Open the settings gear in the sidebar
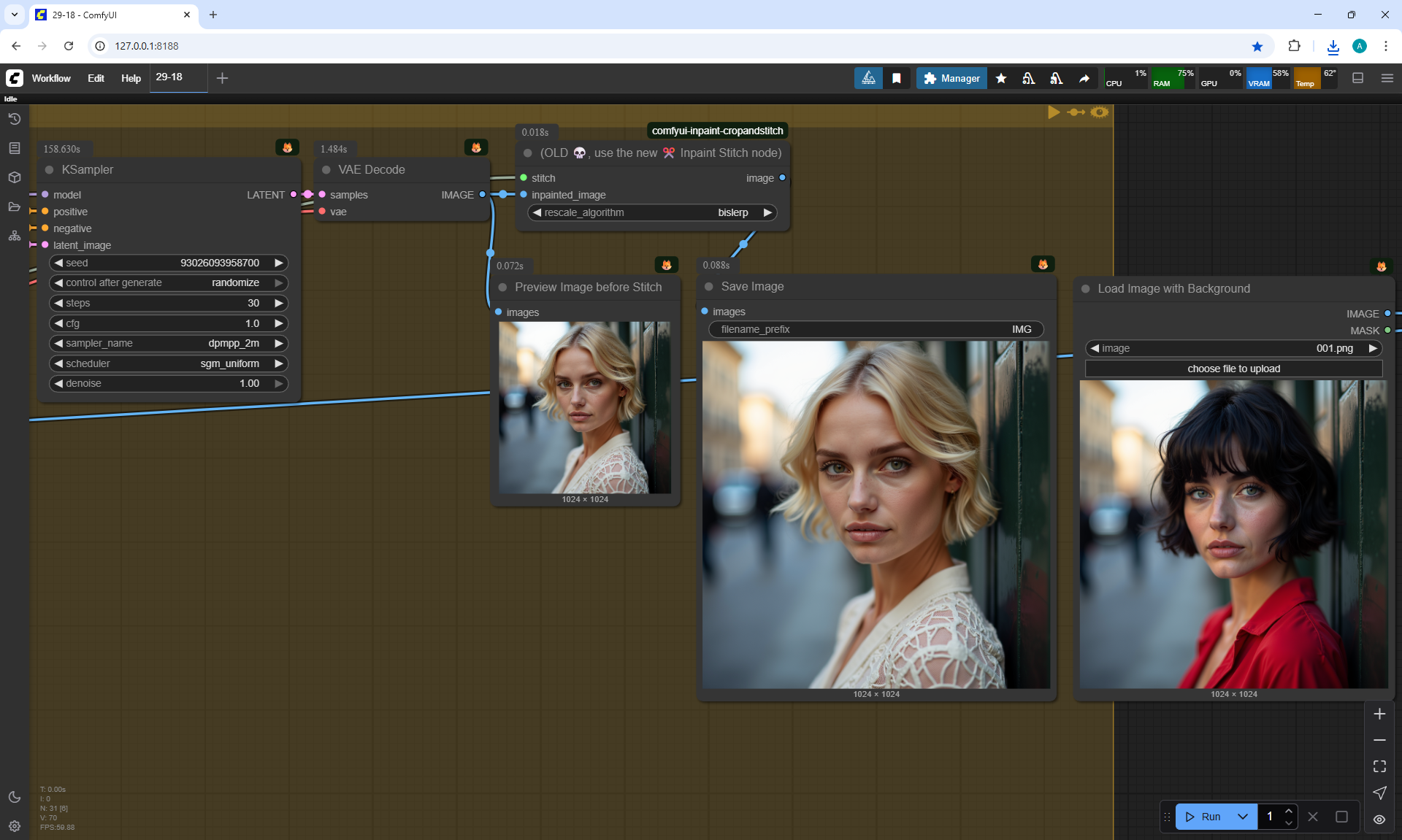The image size is (1402, 840). point(14,826)
